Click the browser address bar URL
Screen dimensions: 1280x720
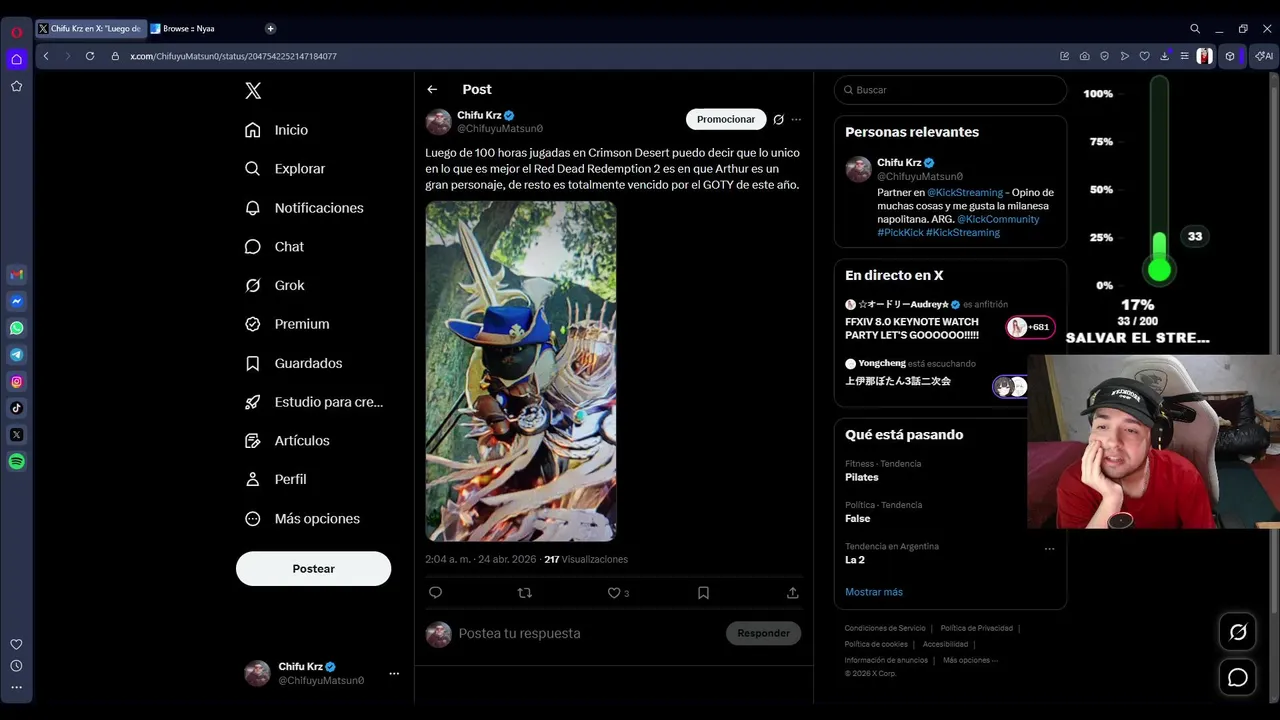click(233, 56)
